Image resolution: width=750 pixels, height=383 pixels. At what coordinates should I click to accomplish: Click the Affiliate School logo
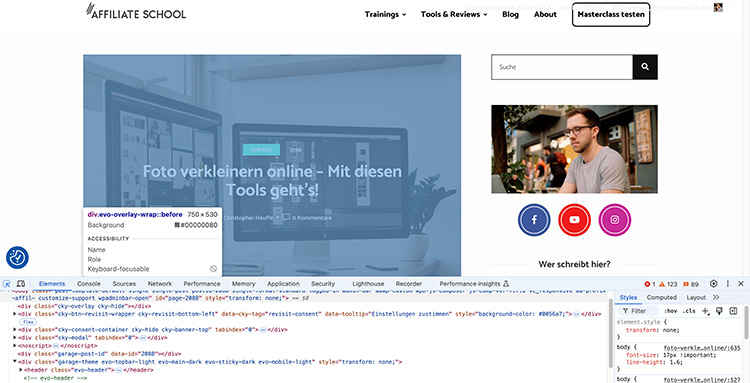(136, 11)
